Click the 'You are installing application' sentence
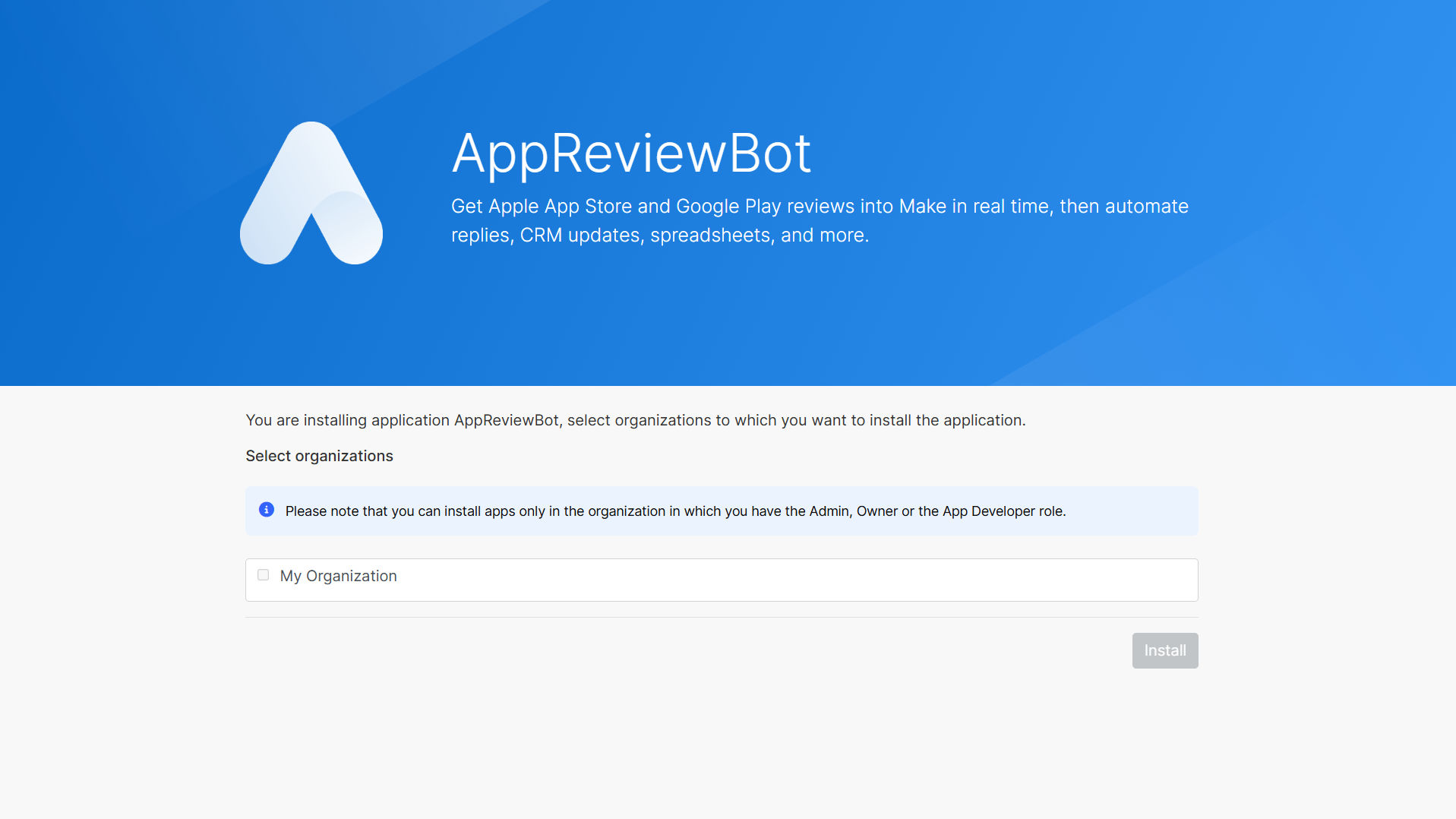The image size is (1456, 819). click(x=635, y=420)
